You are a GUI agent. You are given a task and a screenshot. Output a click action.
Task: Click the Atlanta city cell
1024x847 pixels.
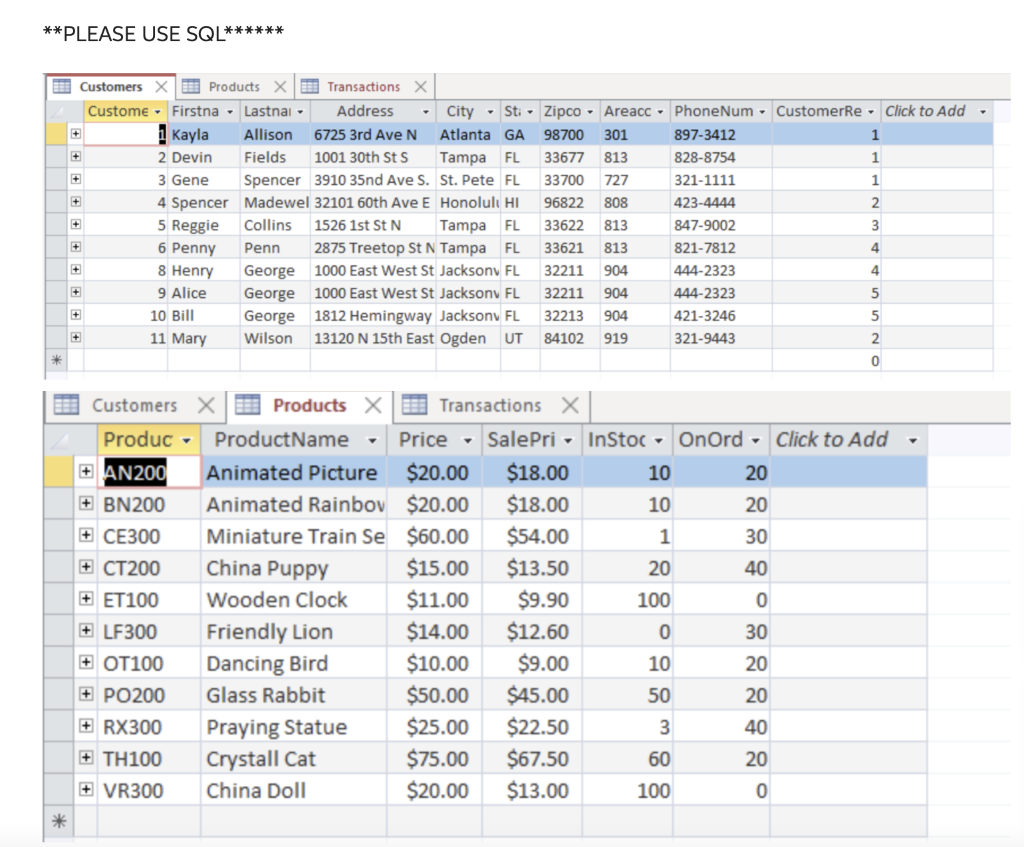coord(468,135)
